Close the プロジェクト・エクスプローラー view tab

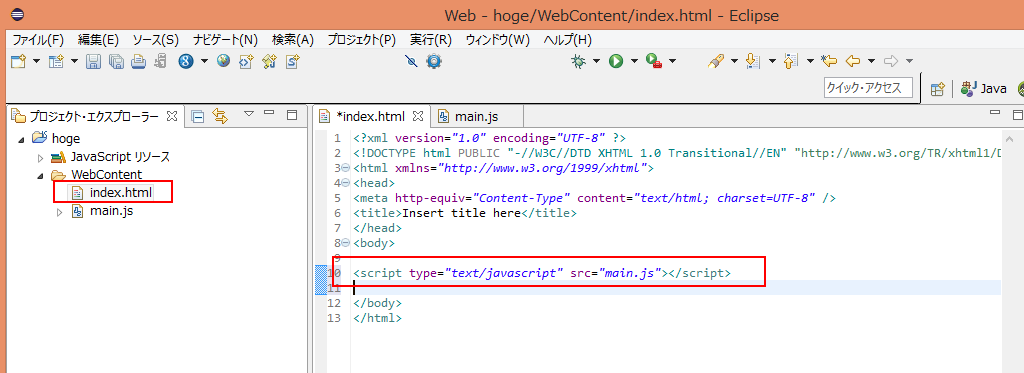[172, 116]
